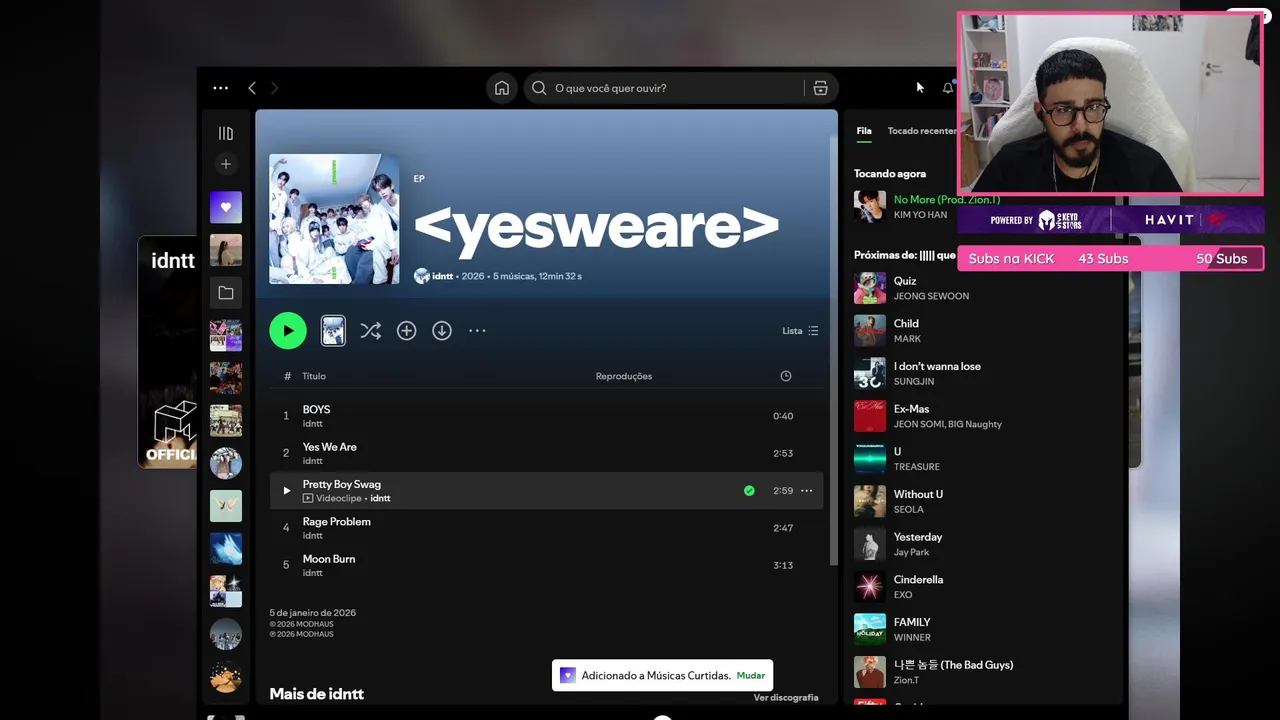Play the yesweare EP with green button
Viewport: 1280px width, 720px height.
(x=288, y=330)
